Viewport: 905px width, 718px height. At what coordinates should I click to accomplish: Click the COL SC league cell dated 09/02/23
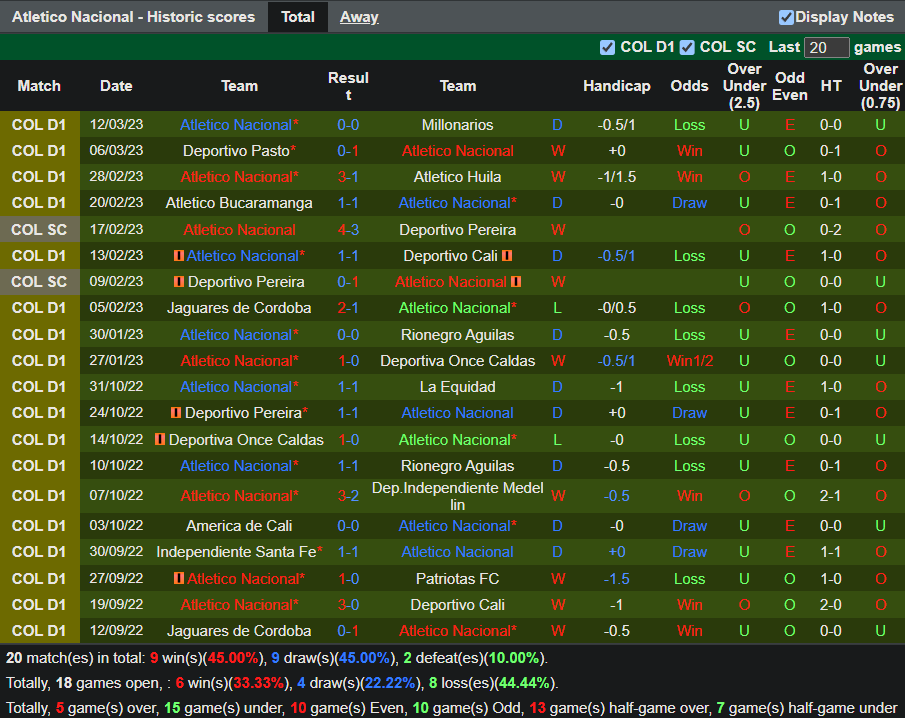tap(39, 282)
